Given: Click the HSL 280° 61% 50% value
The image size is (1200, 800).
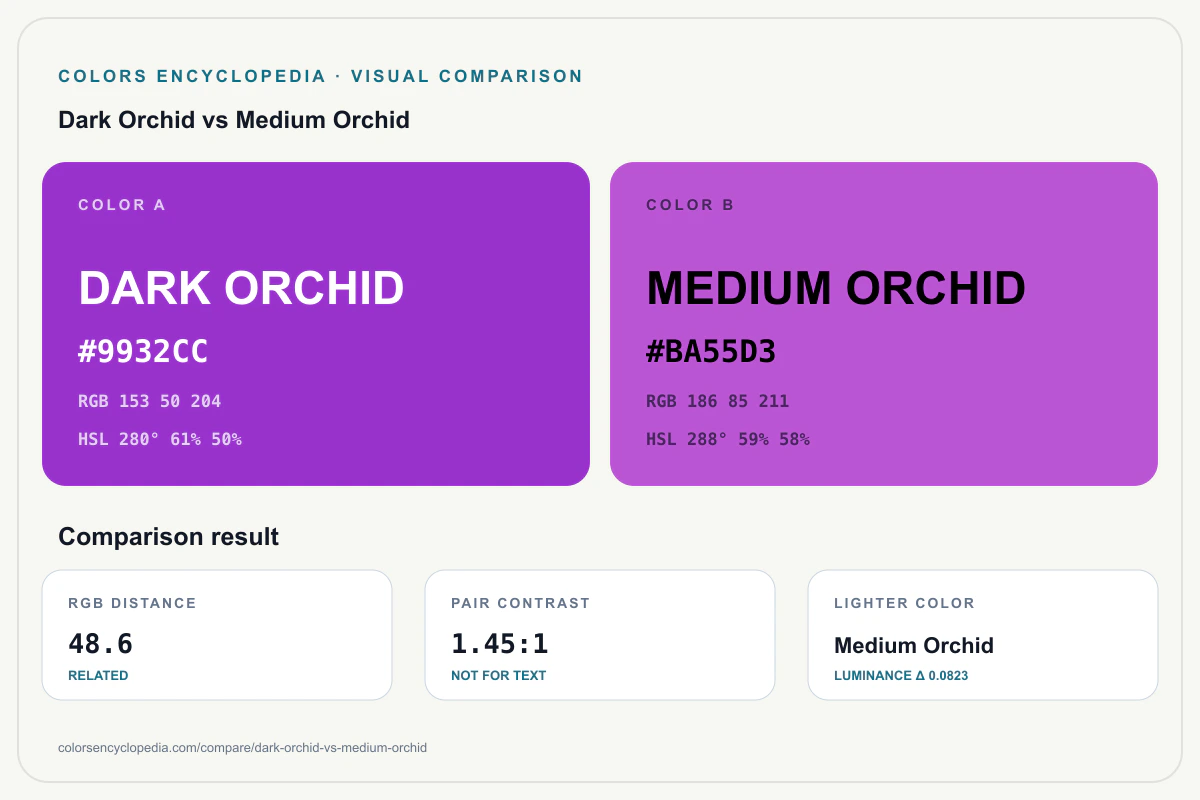Looking at the screenshot, I should tap(160, 439).
